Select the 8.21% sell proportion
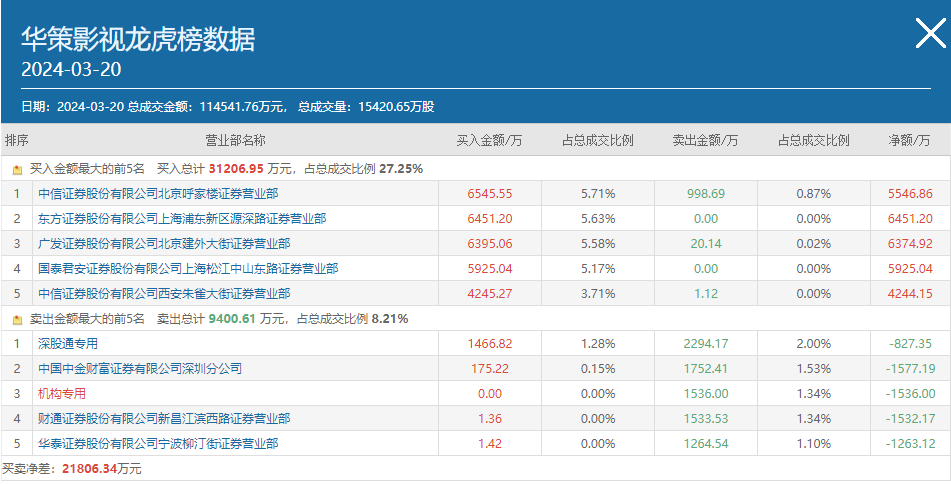Screen dimensions: 951x484 (x=390, y=318)
